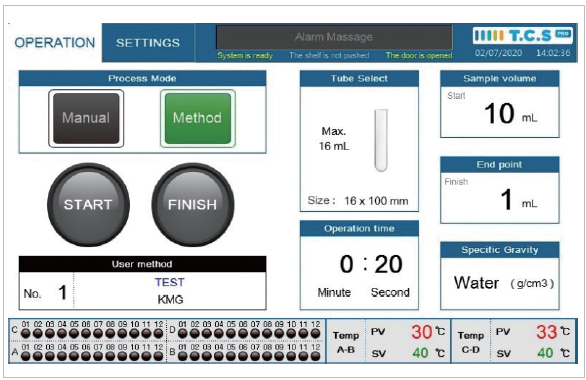
Task: Open the SETTINGS tab
Action: point(148,43)
